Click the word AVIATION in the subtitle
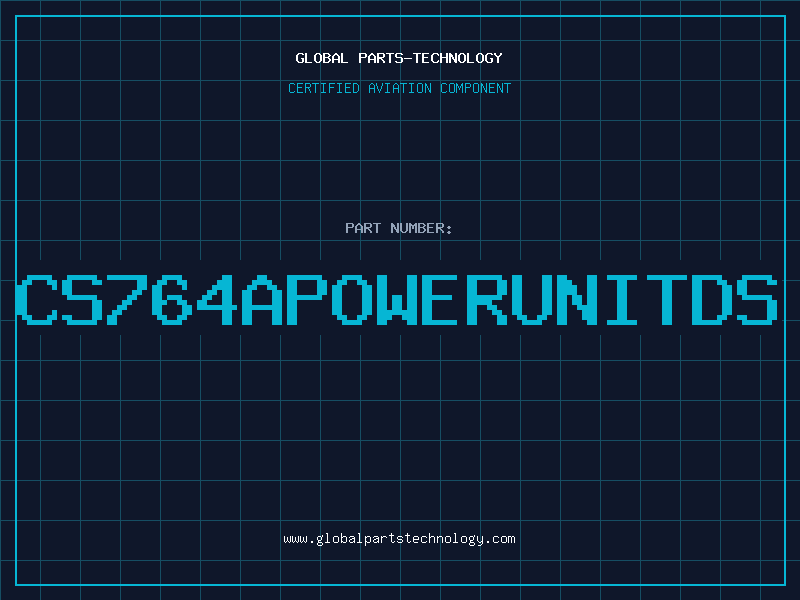This screenshot has height=600, width=800. point(399,88)
